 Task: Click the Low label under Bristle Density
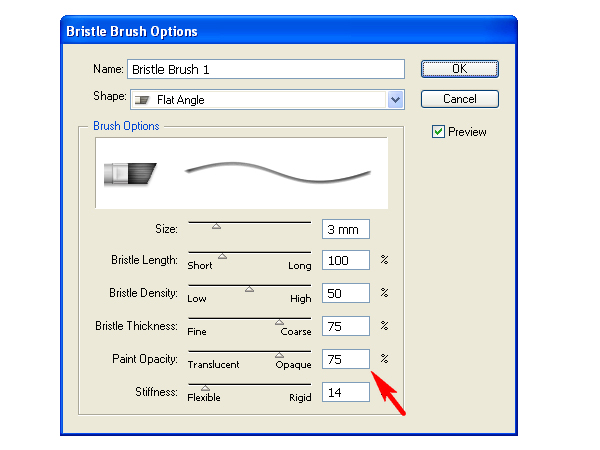point(197,298)
